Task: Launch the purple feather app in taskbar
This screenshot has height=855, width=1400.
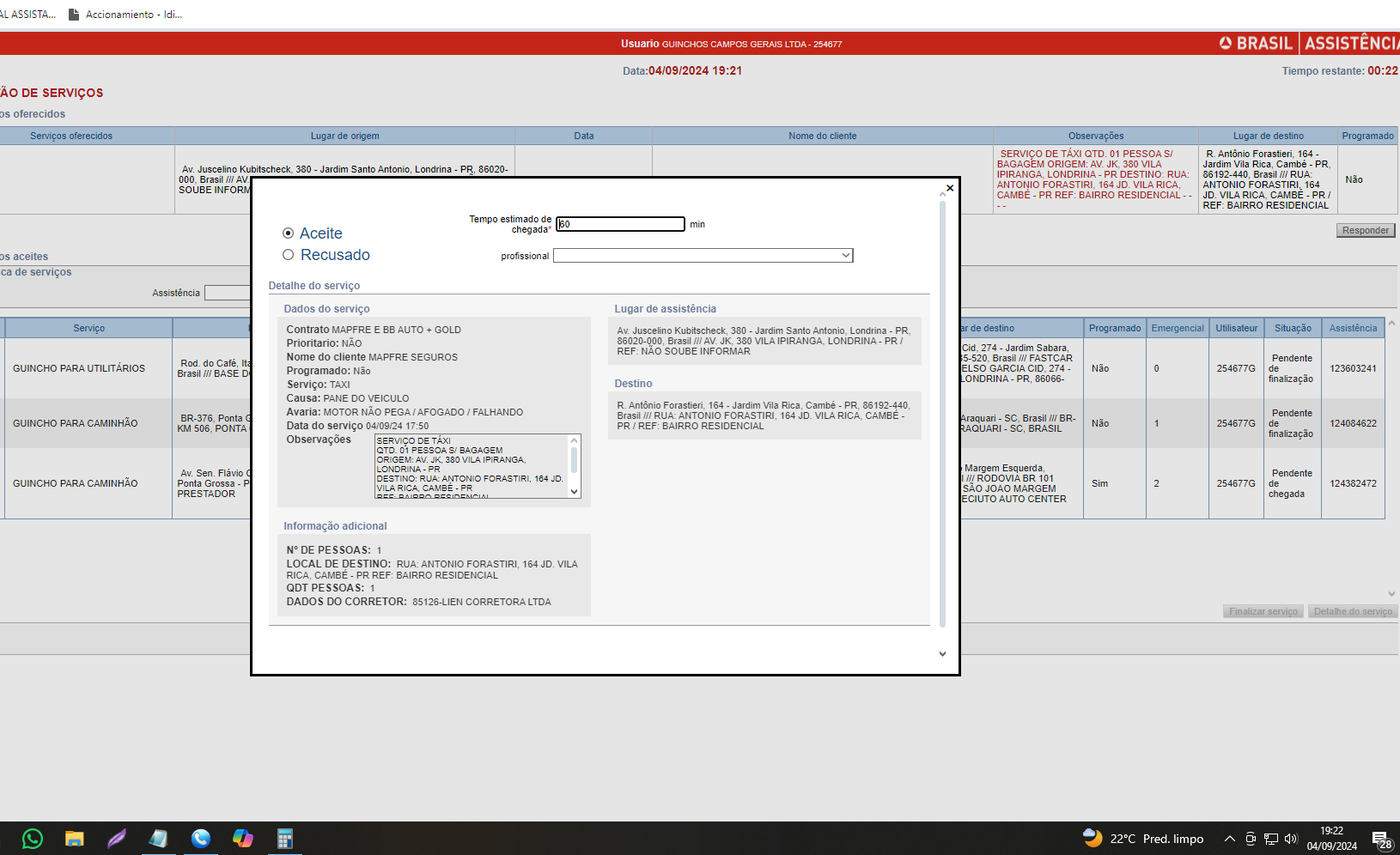Action: 116,839
